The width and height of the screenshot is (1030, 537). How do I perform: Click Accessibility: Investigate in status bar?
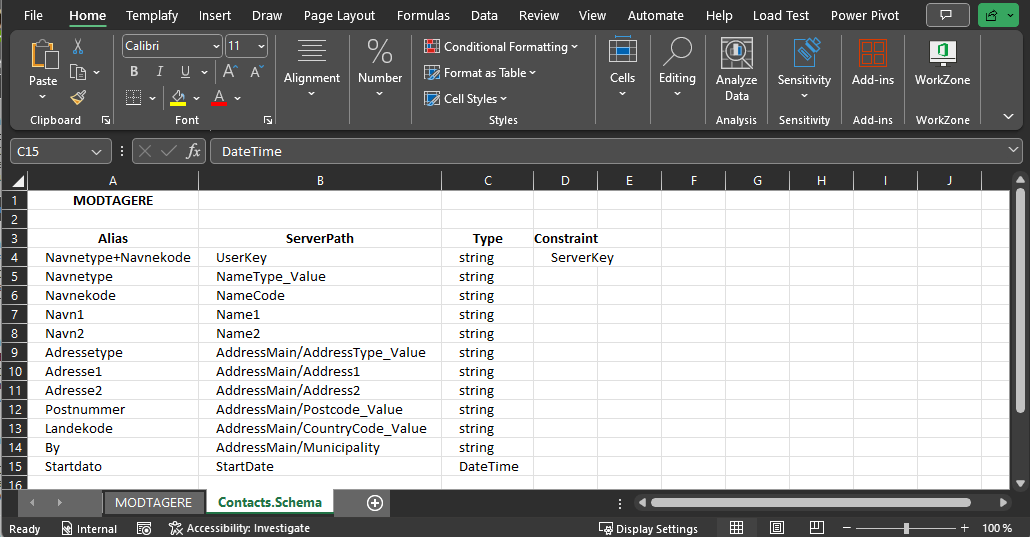click(239, 528)
